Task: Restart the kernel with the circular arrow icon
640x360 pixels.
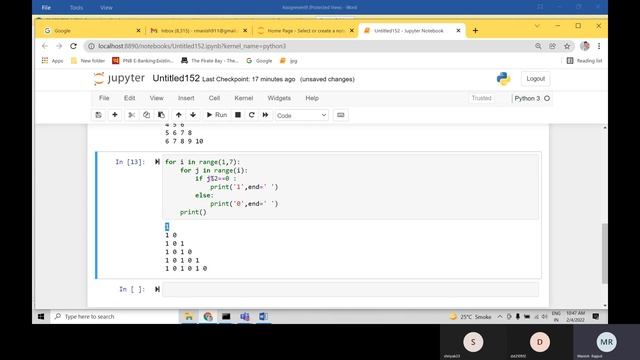Action: 251,115
